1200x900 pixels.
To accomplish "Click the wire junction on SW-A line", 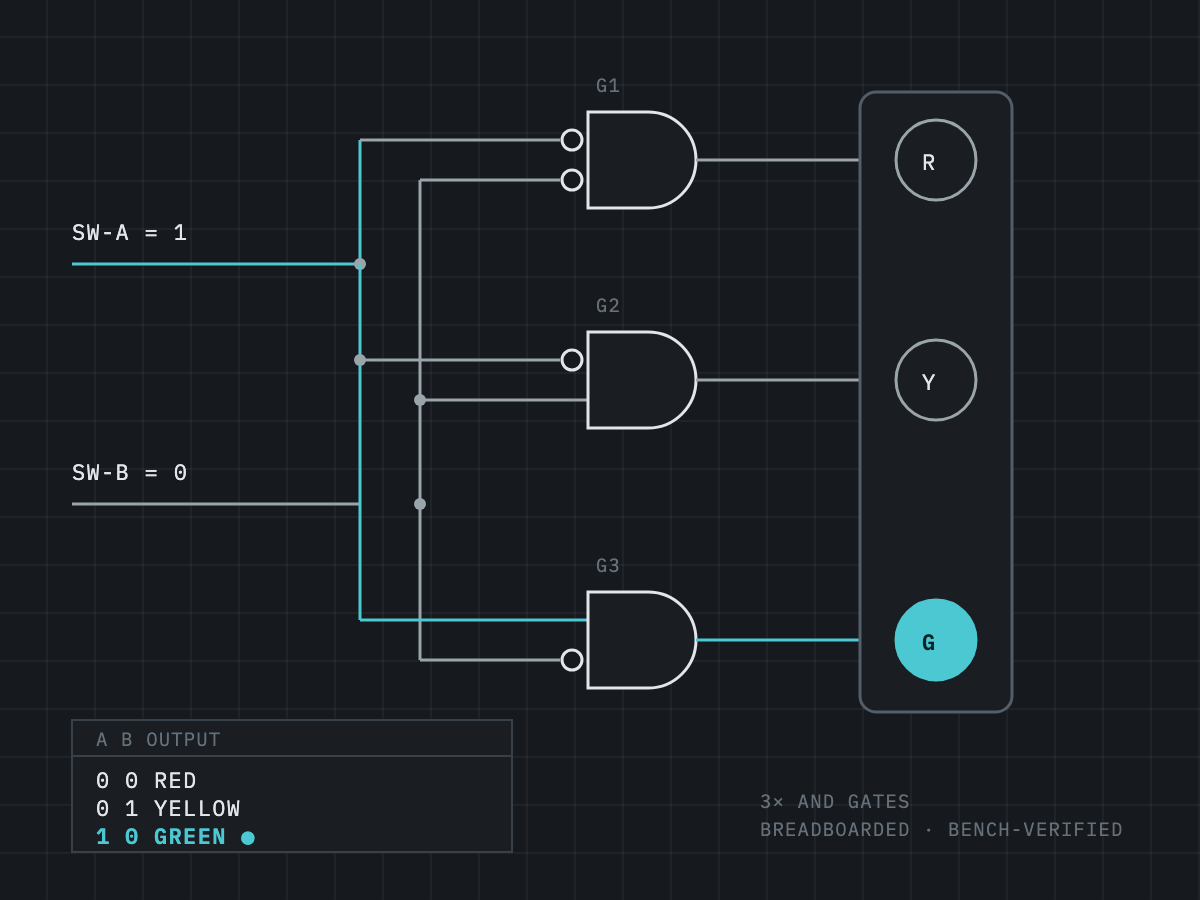I will click(360, 264).
